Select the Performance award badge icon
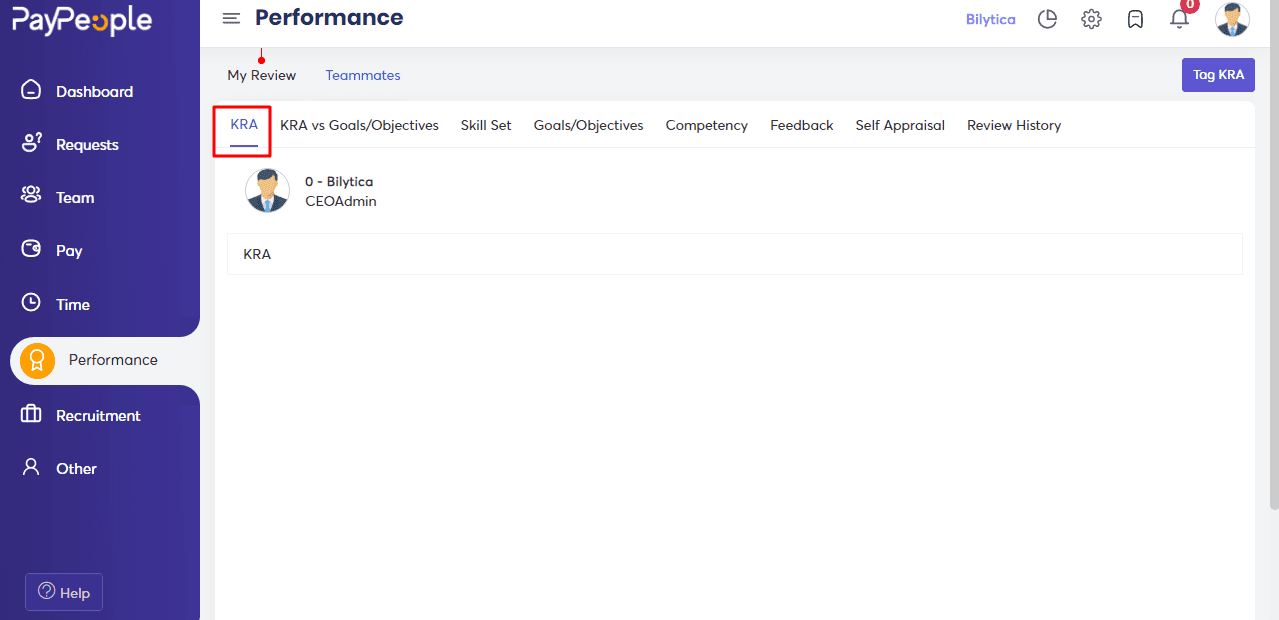Viewport: 1279px width, 620px height. coord(38,360)
